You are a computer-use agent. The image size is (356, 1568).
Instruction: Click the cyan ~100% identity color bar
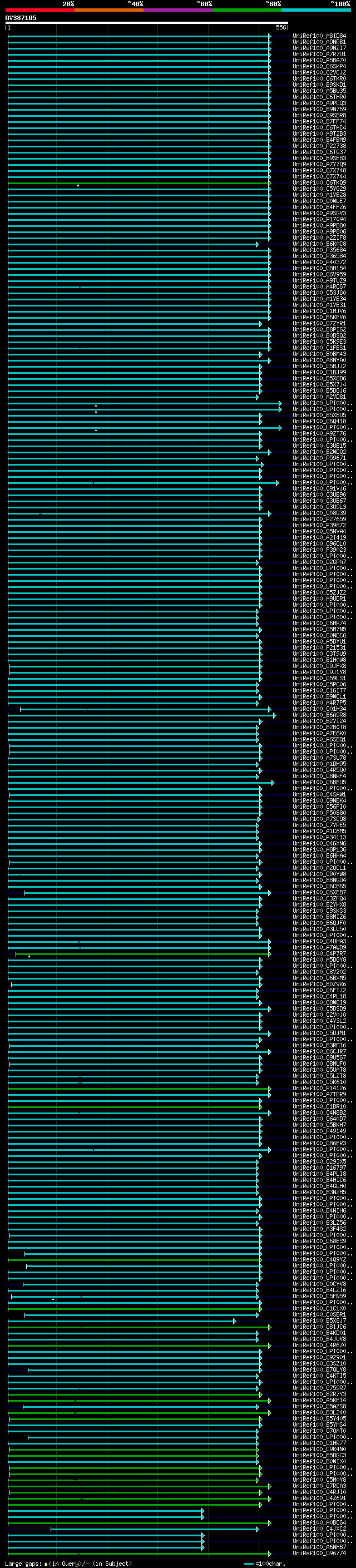pyautogui.click(x=316, y=10)
